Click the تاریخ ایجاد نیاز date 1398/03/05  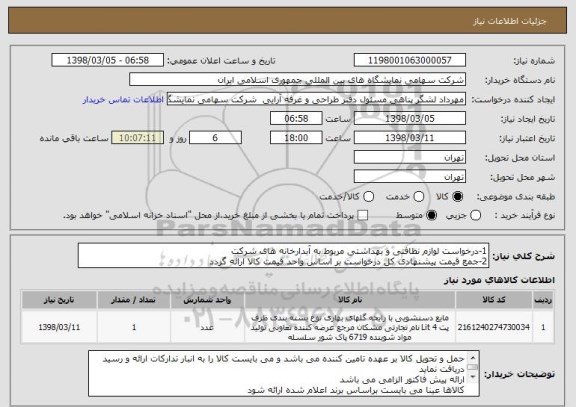(410, 119)
